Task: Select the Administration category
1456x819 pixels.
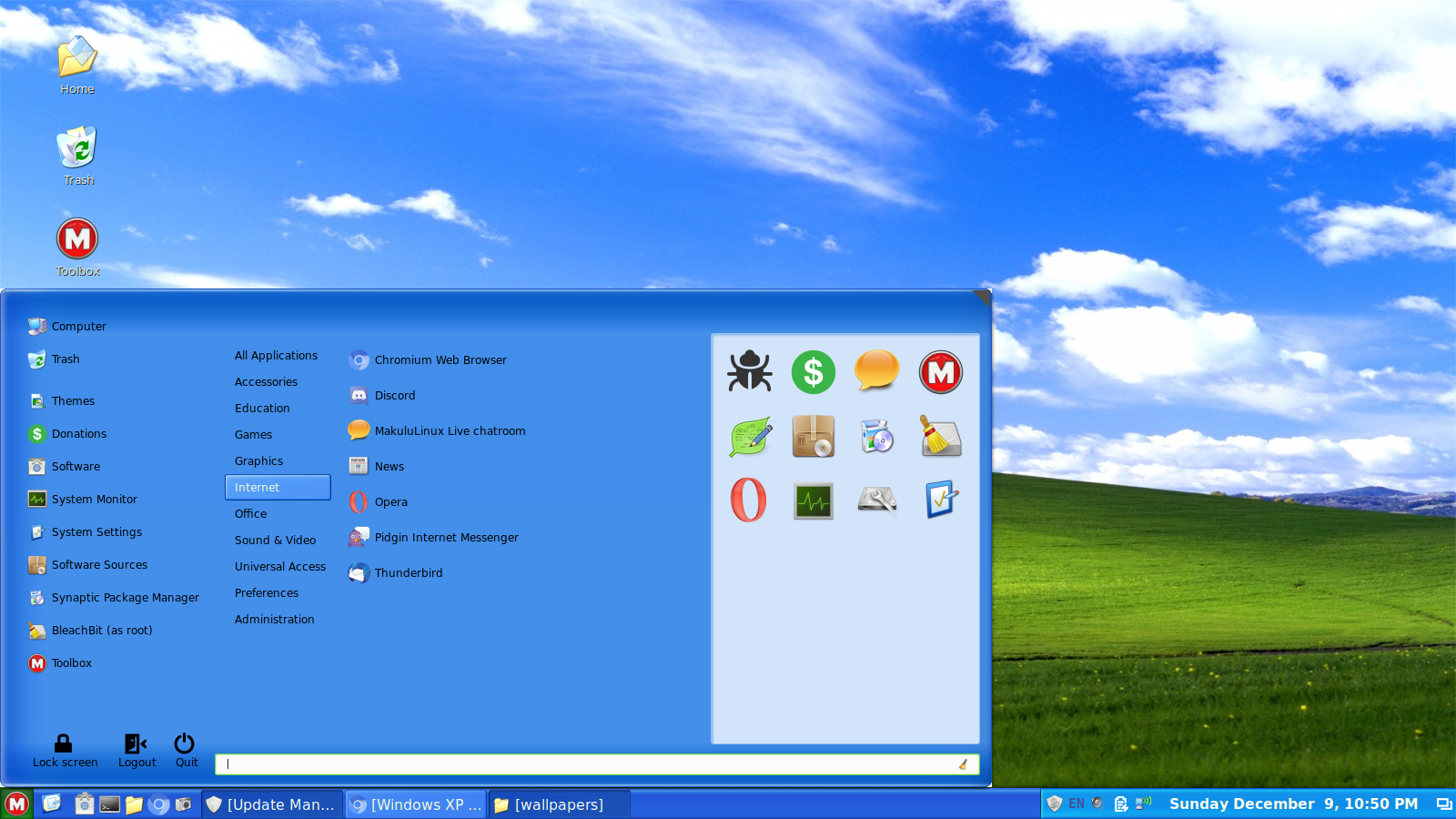Action: (275, 620)
